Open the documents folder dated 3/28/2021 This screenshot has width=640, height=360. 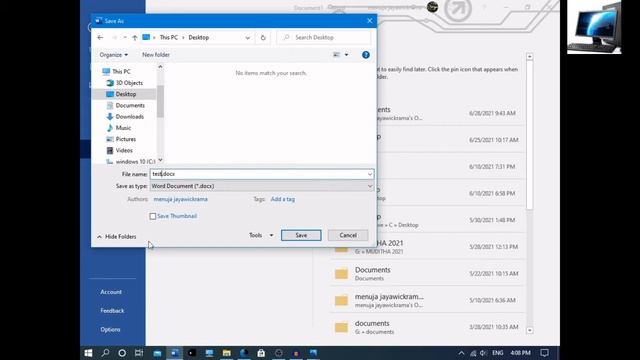coord(427,327)
